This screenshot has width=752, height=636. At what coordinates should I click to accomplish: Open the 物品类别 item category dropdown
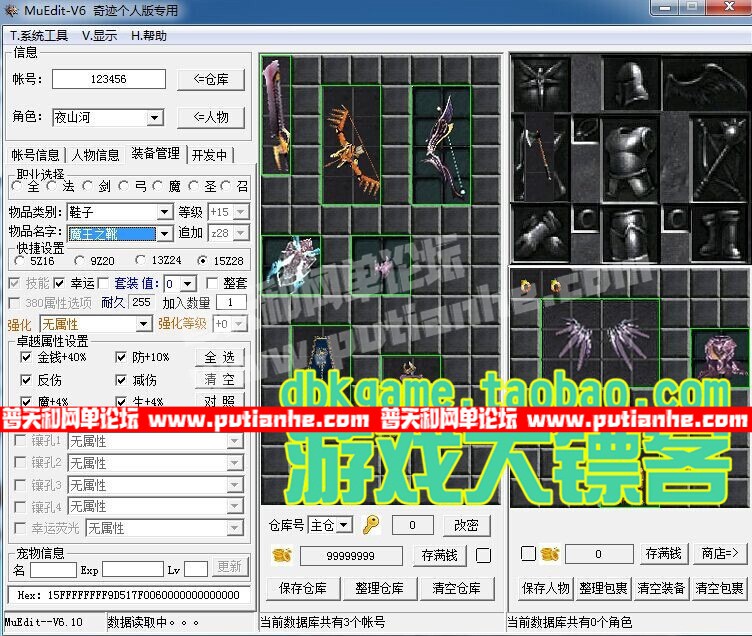[x=164, y=212]
